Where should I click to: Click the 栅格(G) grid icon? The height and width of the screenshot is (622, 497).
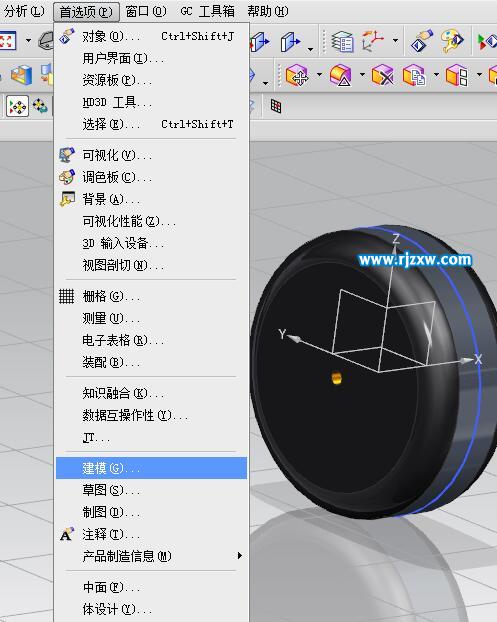click(x=67, y=296)
